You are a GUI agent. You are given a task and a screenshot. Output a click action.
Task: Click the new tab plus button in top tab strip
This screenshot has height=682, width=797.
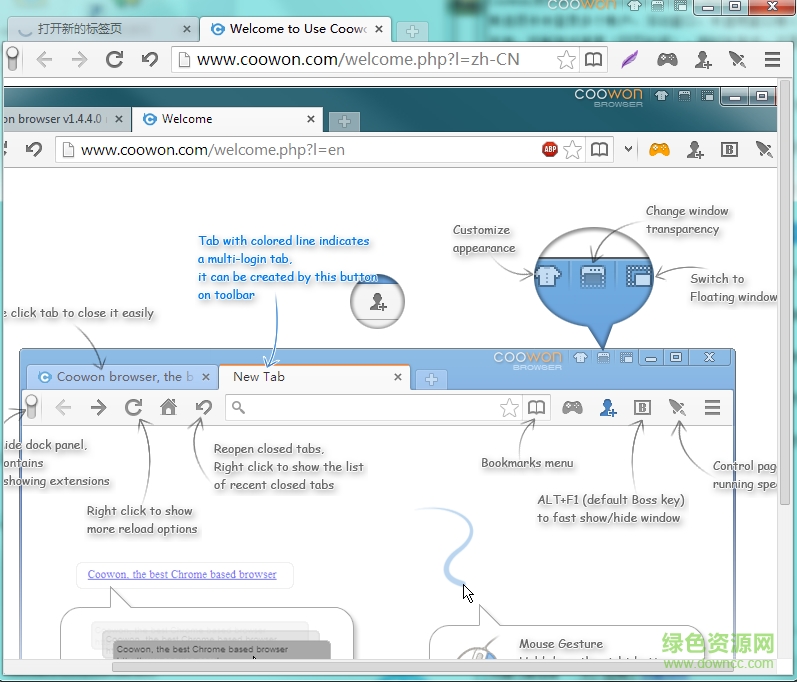coord(411,31)
